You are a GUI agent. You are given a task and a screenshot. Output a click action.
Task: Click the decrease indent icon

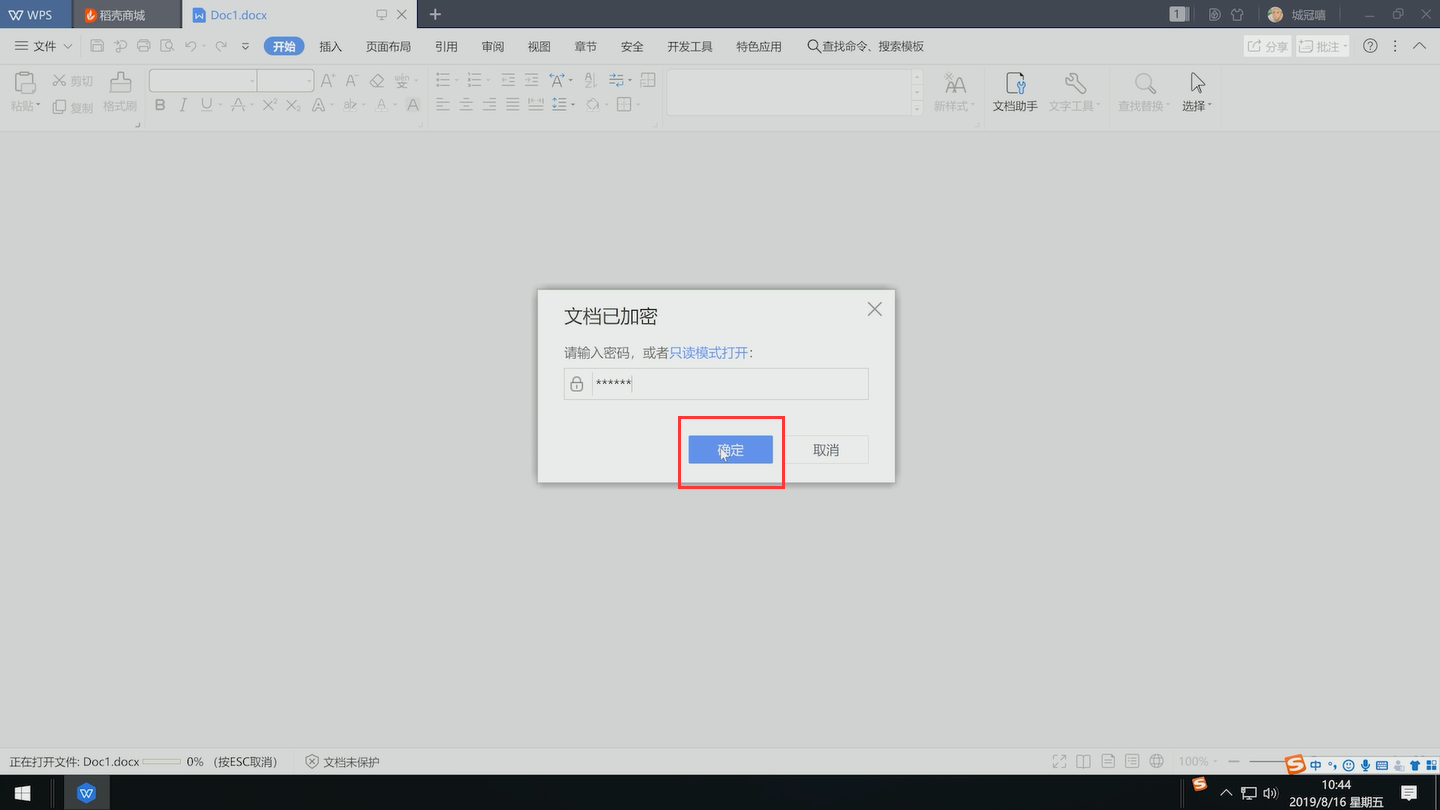pyautogui.click(x=508, y=81)
